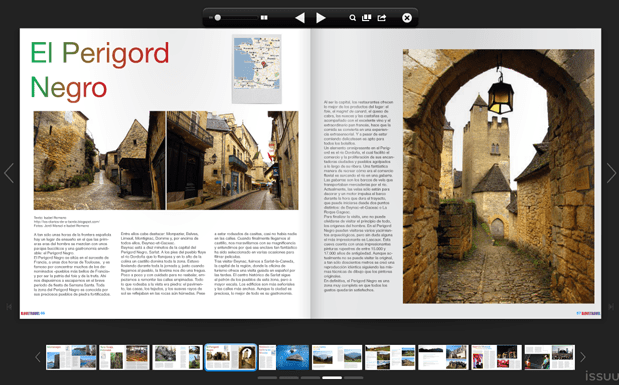Open the pages overview book icon
The height and width of the screenshot is (385, 619).
pos(367,18)
